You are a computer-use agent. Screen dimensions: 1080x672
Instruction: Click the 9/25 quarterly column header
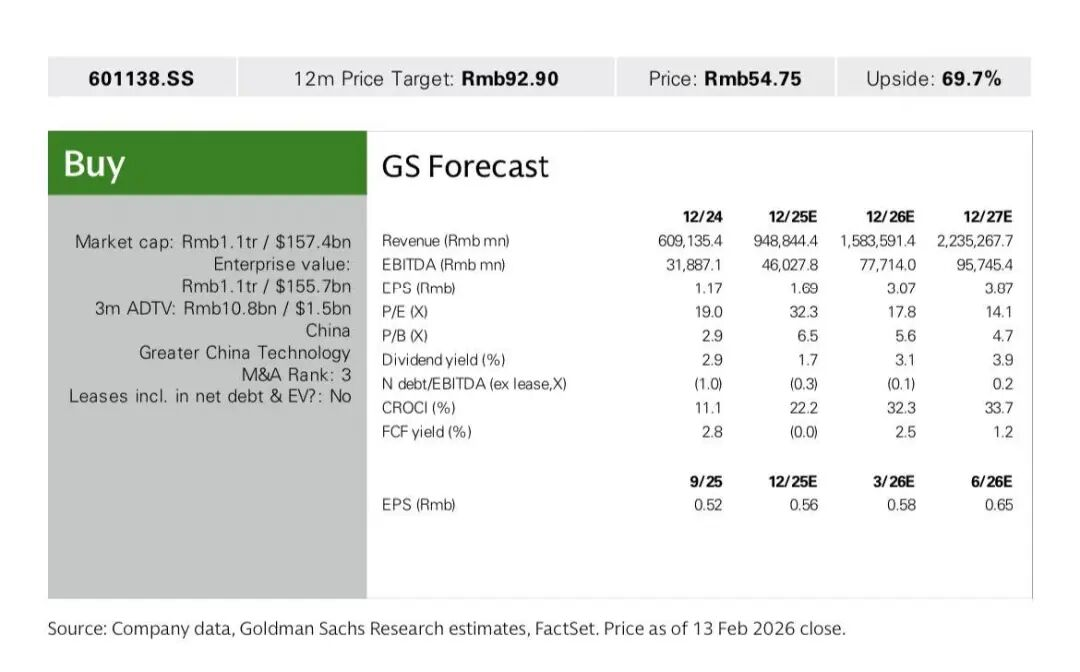(706, 481)
